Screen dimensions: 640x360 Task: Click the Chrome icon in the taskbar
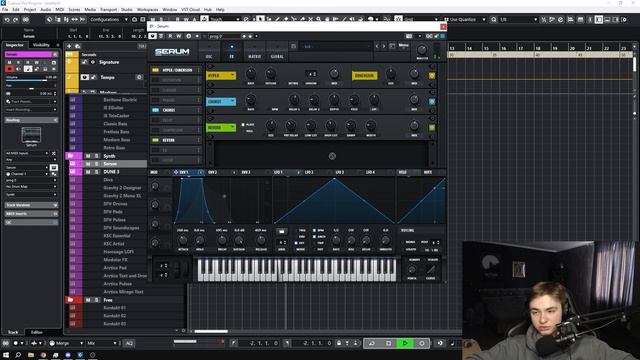pos(43,355)
